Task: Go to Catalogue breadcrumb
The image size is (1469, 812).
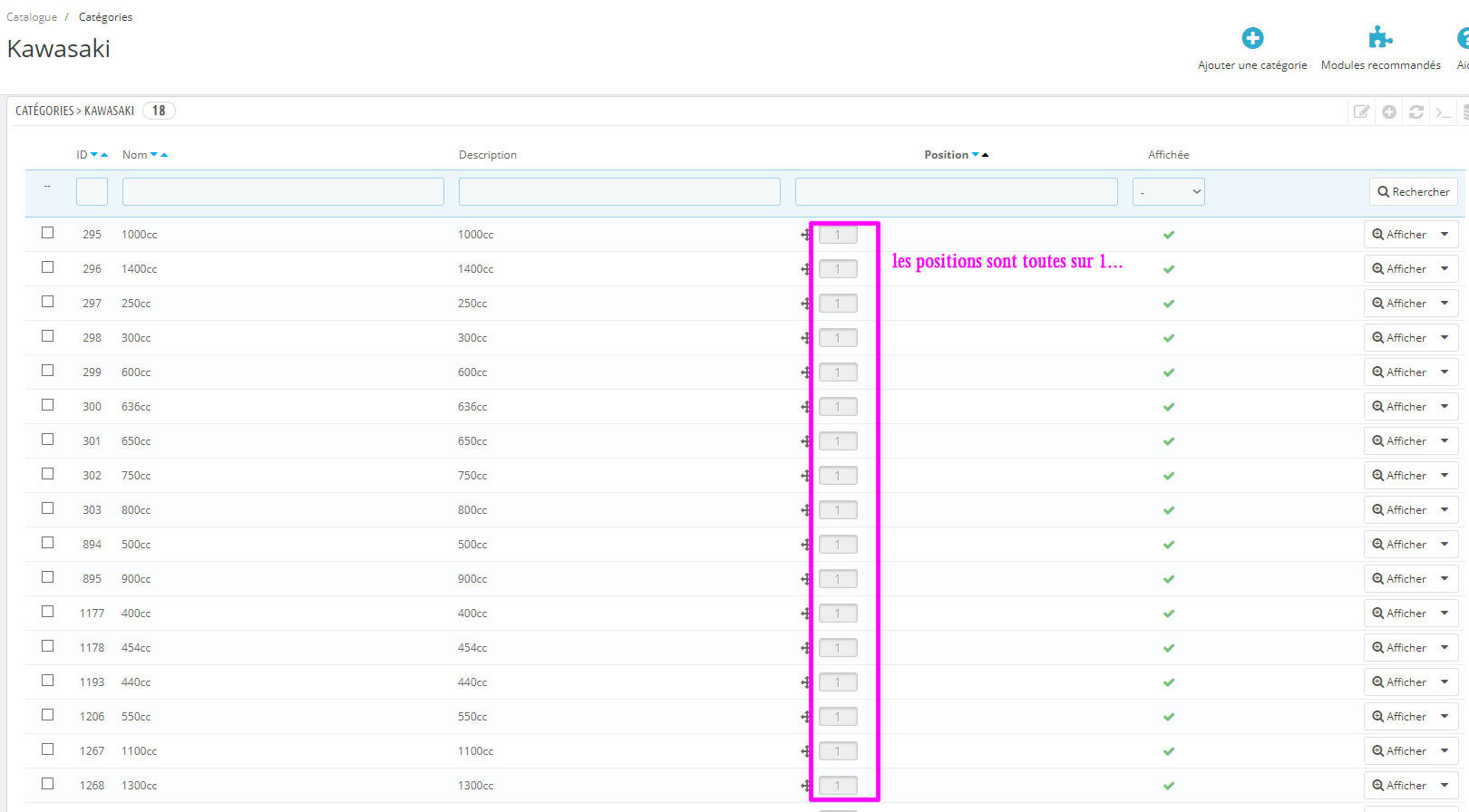Action: pyautogui.click(x=32, y=17)
